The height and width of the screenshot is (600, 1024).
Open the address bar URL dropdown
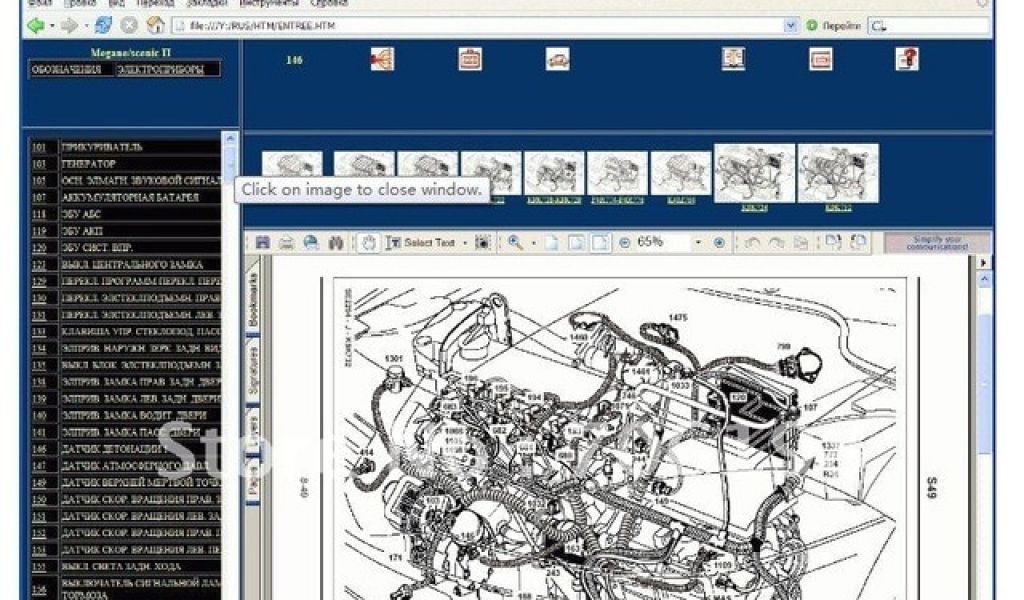(791, 26)
